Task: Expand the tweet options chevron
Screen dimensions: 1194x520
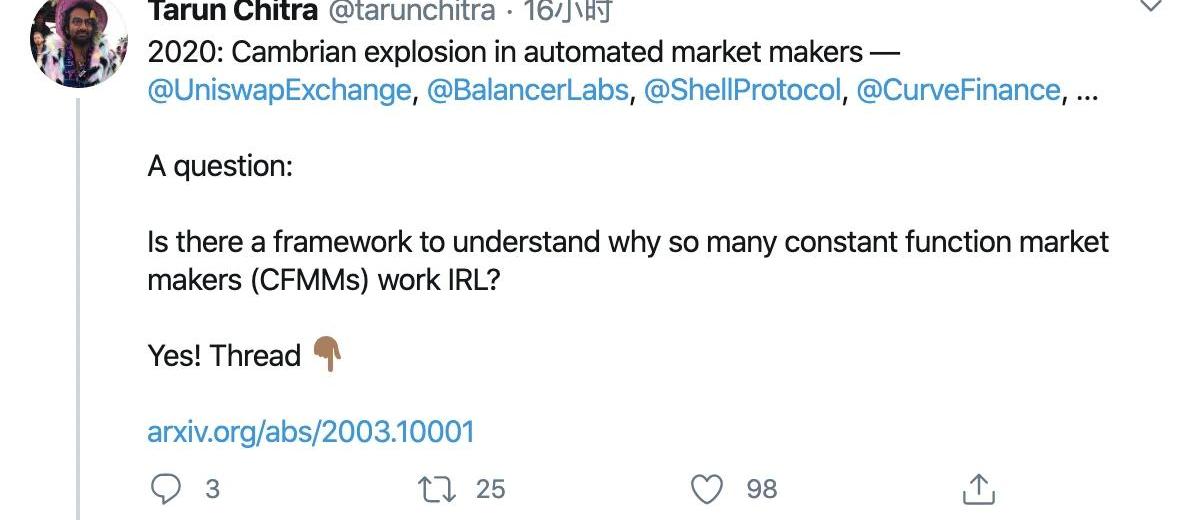Action: click(1150, 6)
